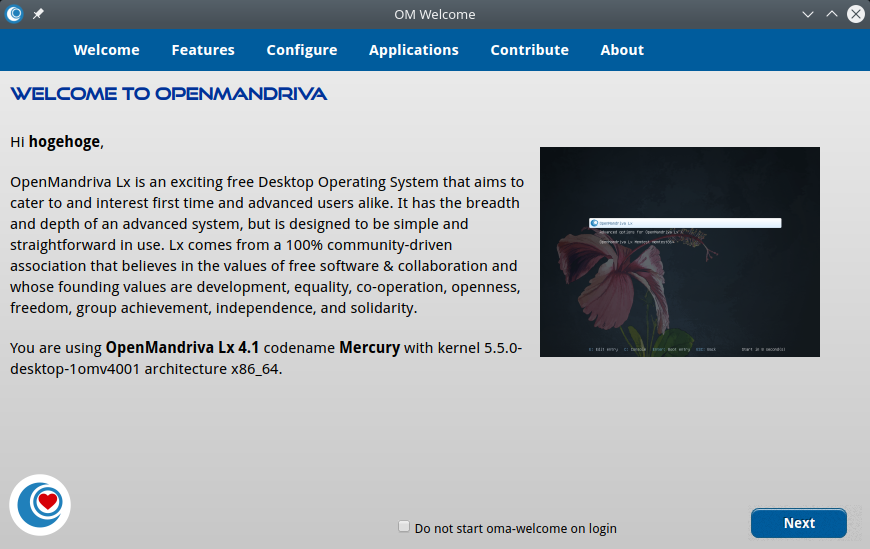This screenshot has width=870, height=549.
Task: Open the Welcome tab
Action: [106, 50]
